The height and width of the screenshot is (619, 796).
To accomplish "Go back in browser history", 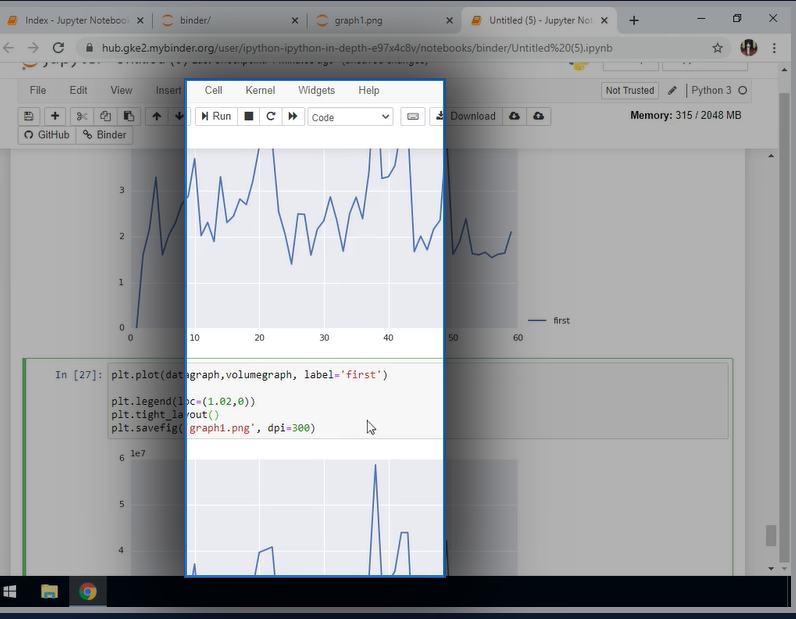I will coord(9,48).
